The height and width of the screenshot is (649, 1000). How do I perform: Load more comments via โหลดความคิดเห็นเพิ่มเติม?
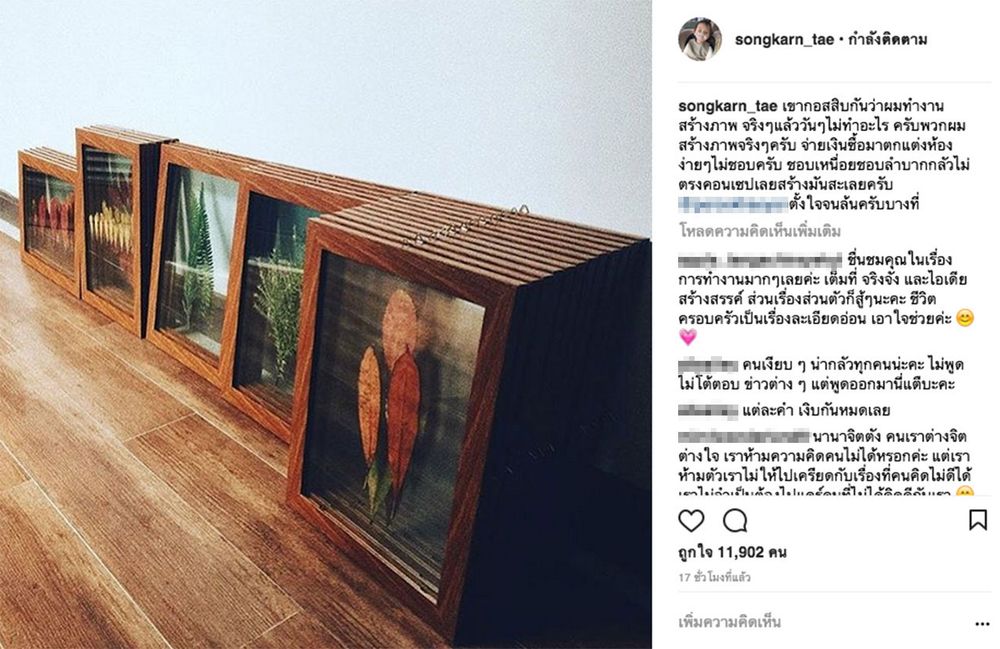tap(760, 231)
